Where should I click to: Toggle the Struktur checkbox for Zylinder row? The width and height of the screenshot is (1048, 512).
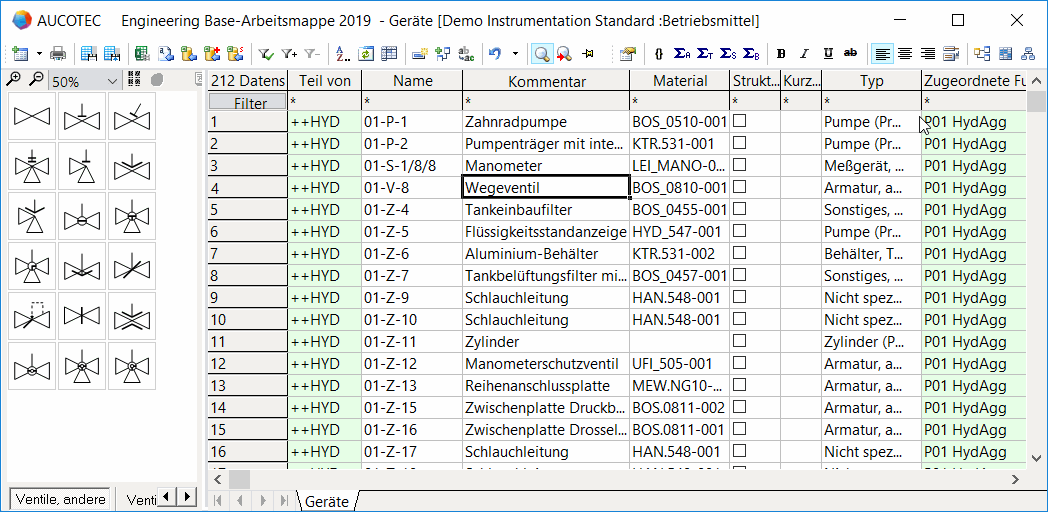[x=740, y=341]
